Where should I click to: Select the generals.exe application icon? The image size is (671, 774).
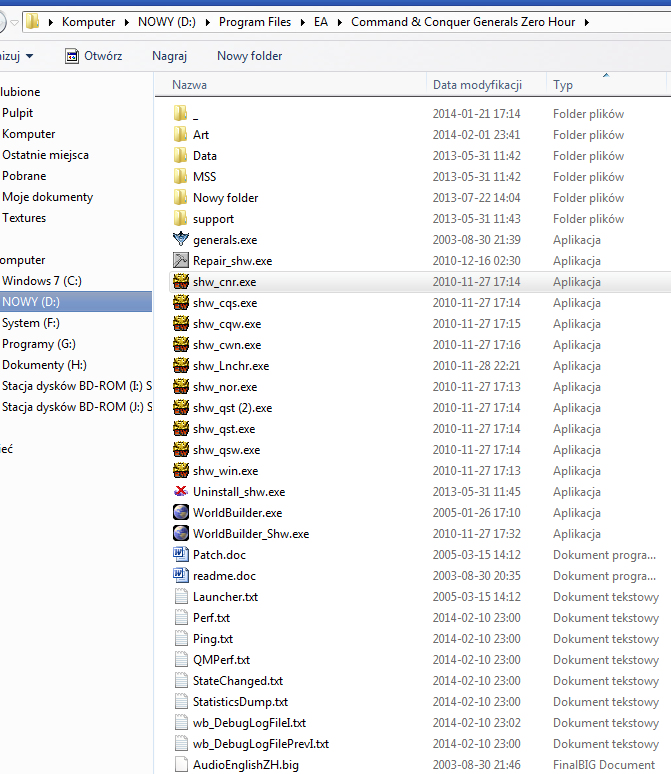pyautogui.click(x=180, y=239)
